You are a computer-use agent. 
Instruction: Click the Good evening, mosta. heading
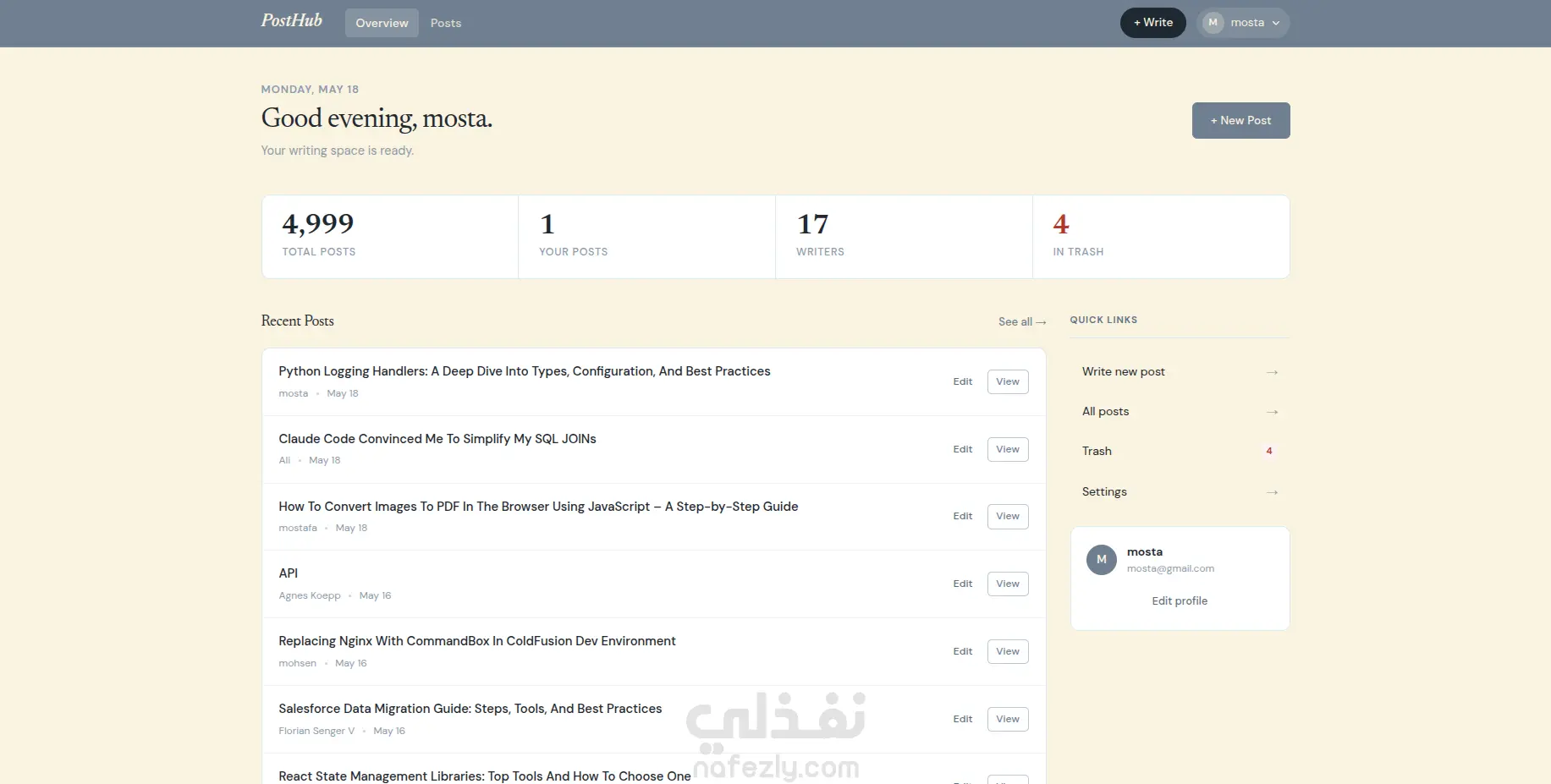click(377, 118)
